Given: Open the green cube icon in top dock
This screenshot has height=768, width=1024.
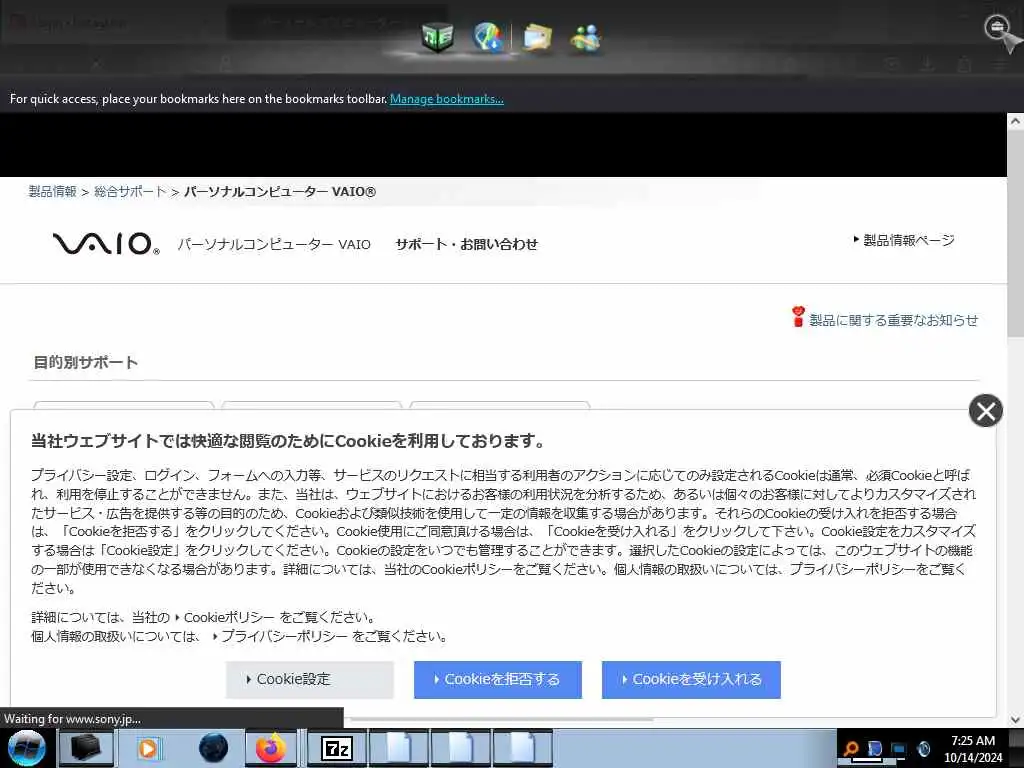Looking at the screenshot, I should pyautogui.click(x=438, y=37).
